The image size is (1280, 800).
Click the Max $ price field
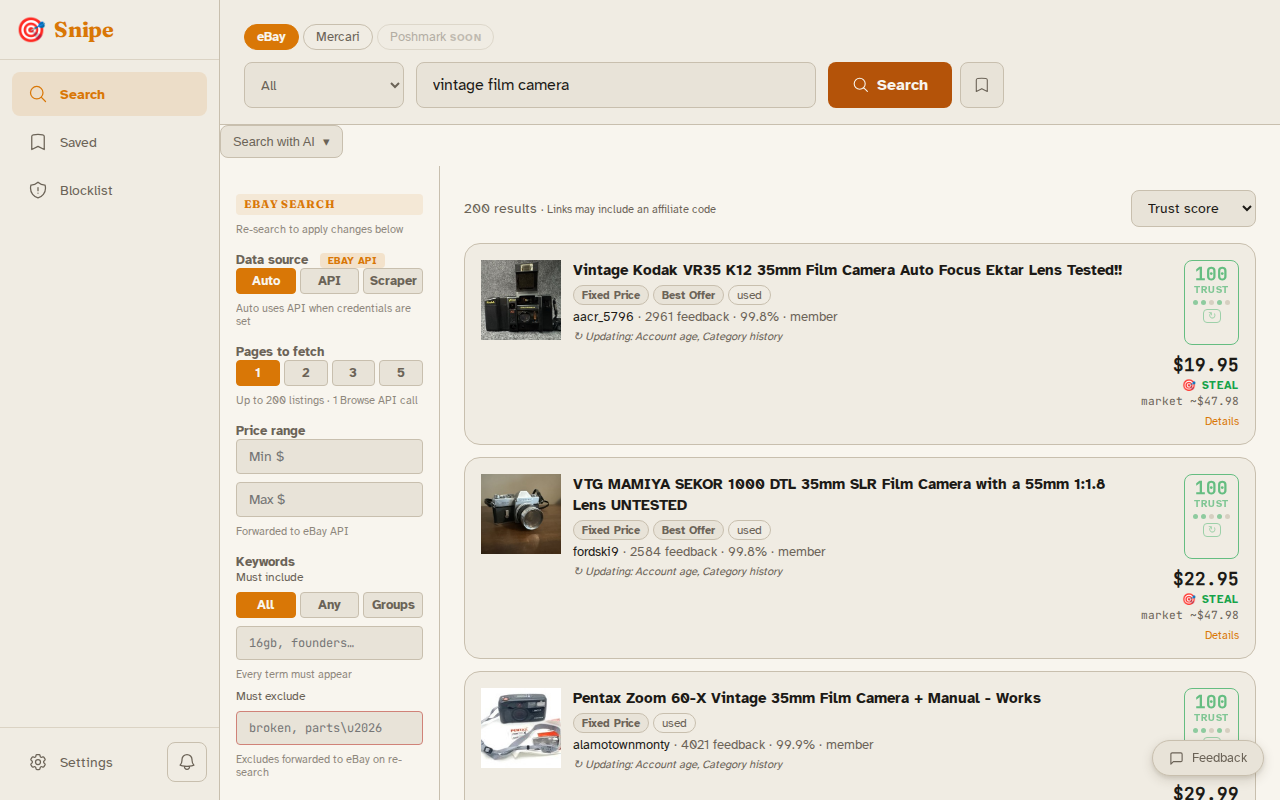pos(329,499)
